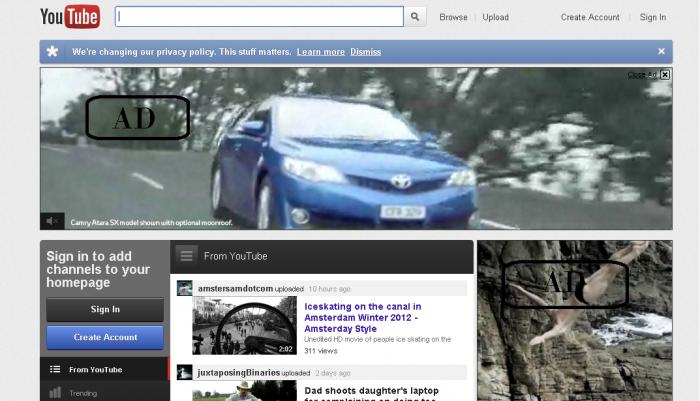Click the '311 views' text

coord(321,351)
